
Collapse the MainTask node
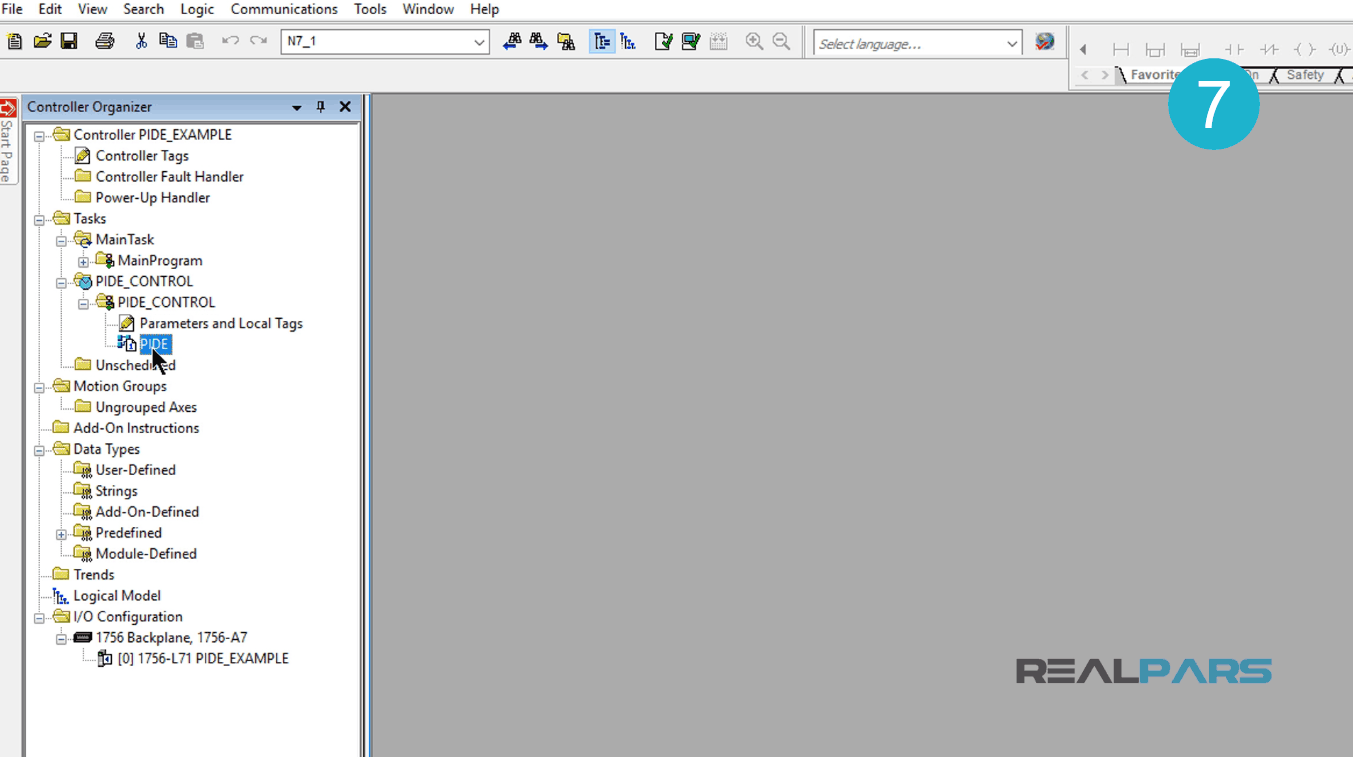(61, 240)
